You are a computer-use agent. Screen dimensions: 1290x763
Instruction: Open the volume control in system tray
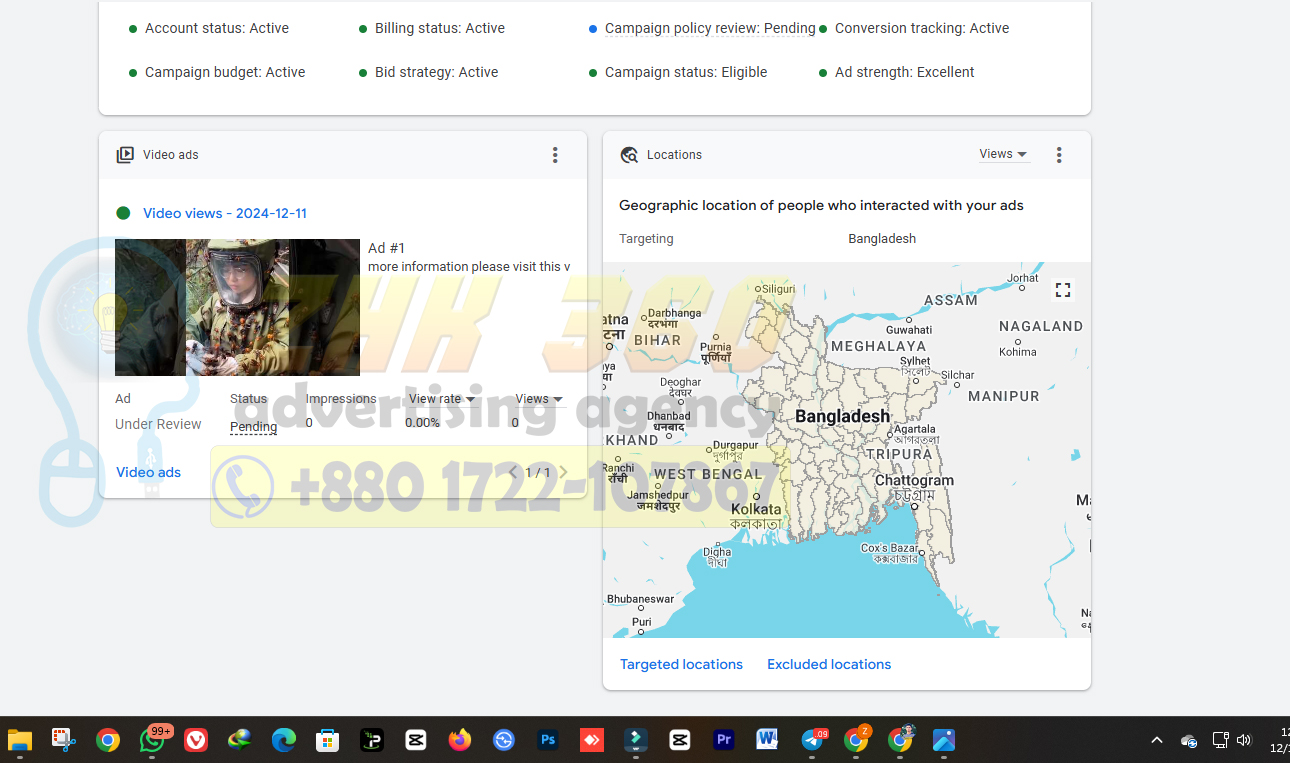(x=1244, y=740)
